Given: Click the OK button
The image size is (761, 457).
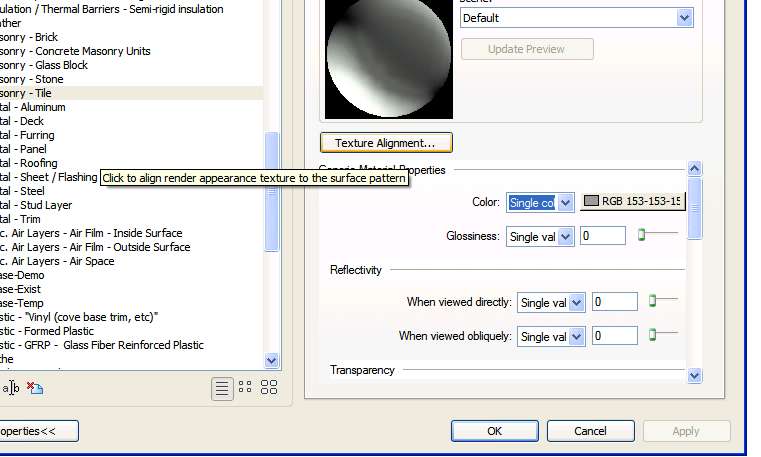Looking at the screenshot, I should (x=495, y=431).
